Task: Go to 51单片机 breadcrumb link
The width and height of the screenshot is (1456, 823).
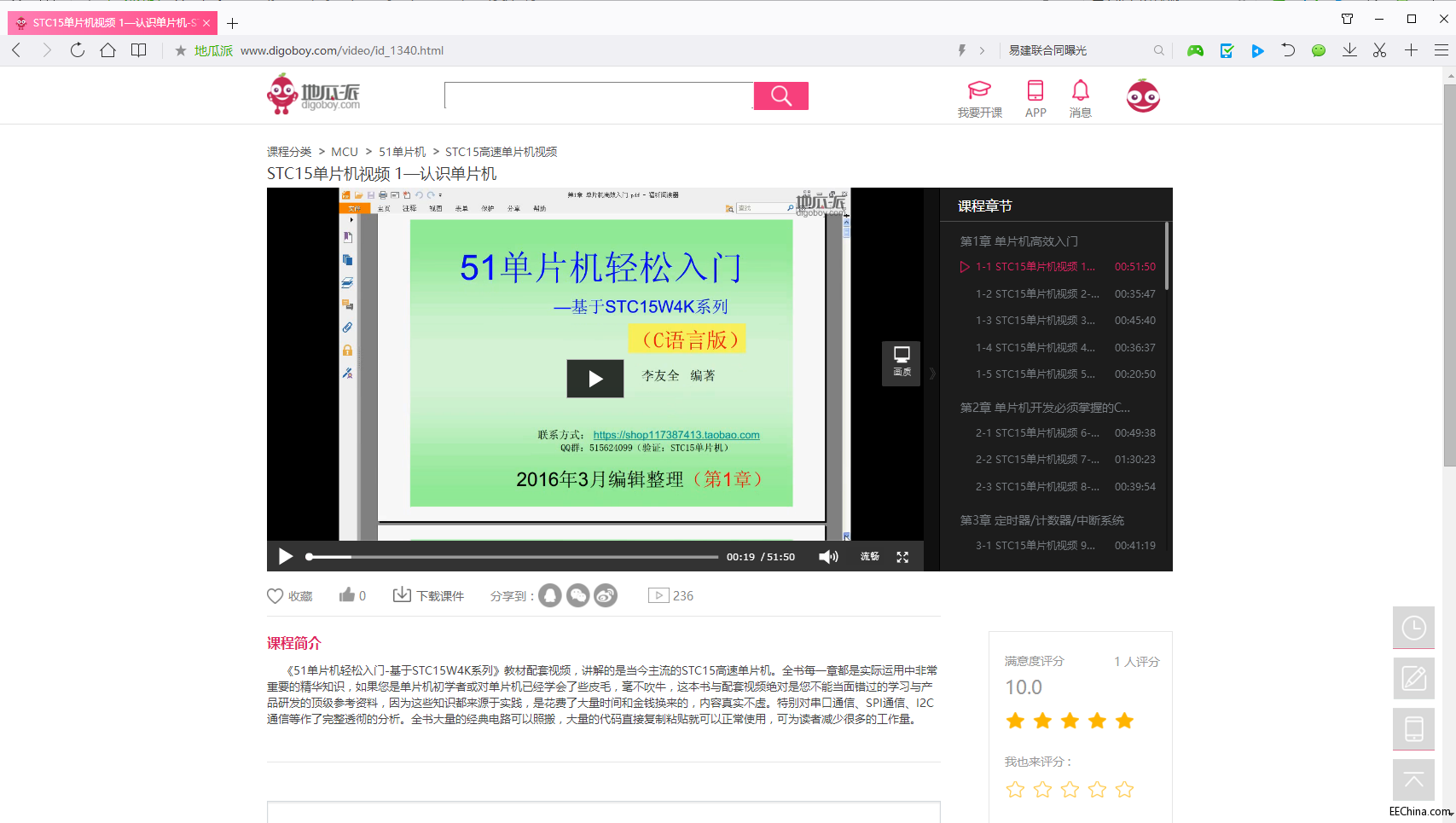Action: (x=402, y=152)
